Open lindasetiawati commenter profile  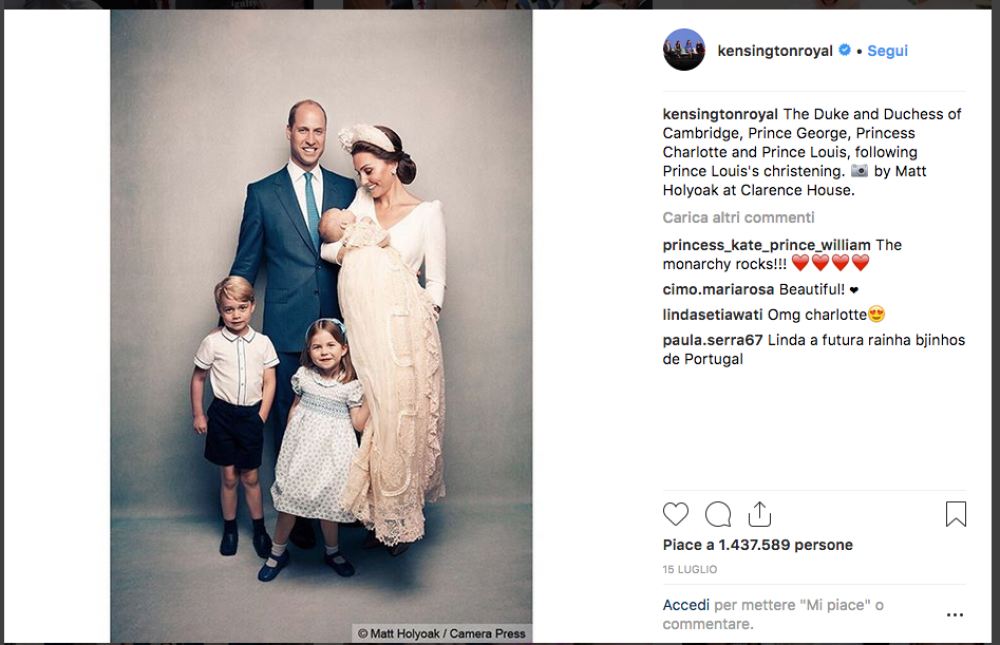pos(712,315)
